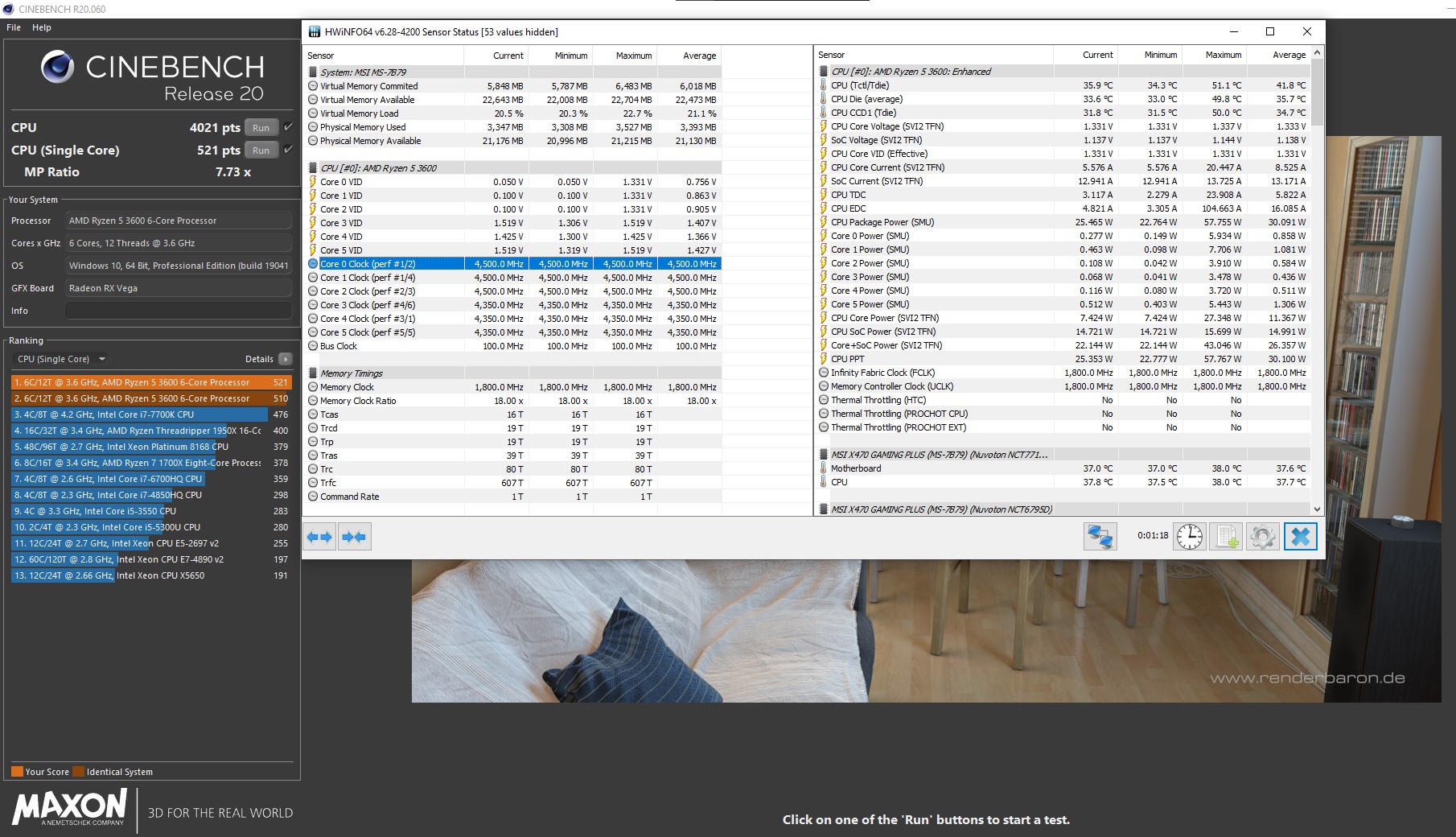
Task: Click the thermometer icon beside CPU Die (average)
Action: (824, 99)
